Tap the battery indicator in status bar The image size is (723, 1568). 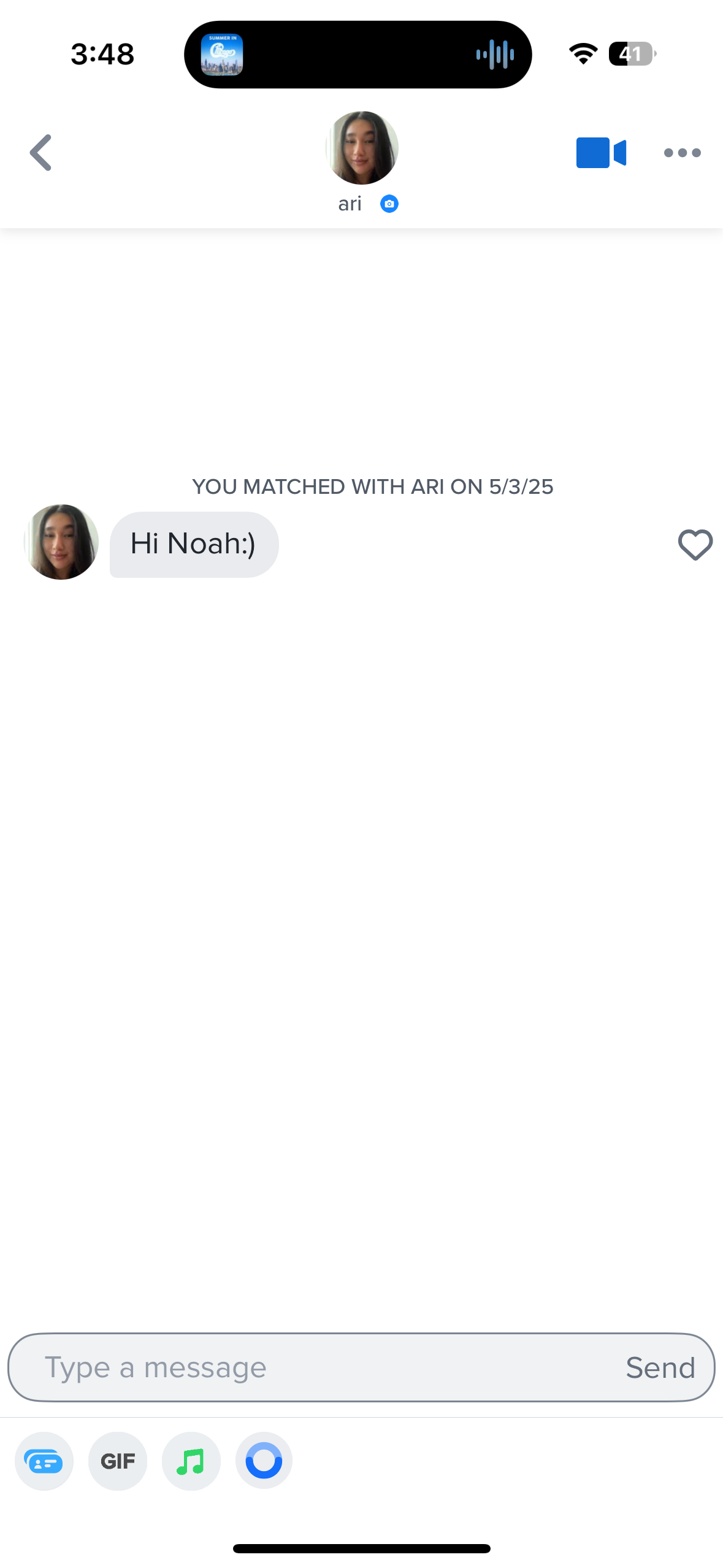tap(632, 54)
